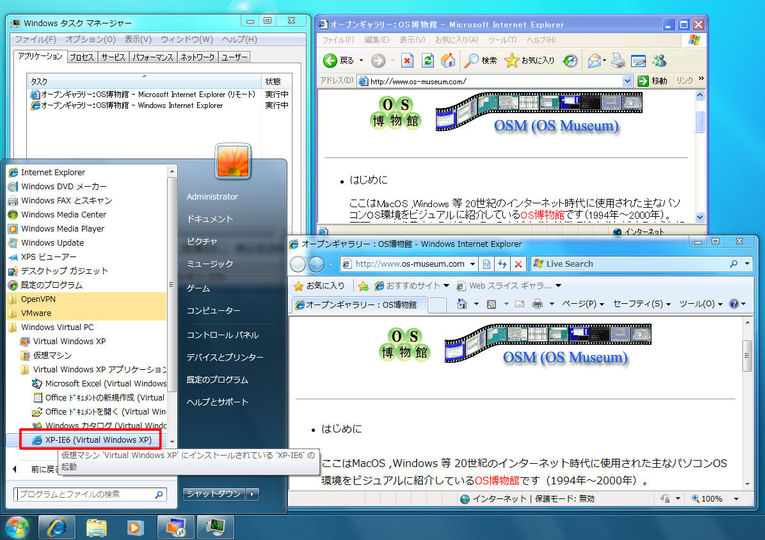This screenshot has height=540, width=765.
Task: Open Windows Media Player on taskbar
Action: (x=135, y=527)
